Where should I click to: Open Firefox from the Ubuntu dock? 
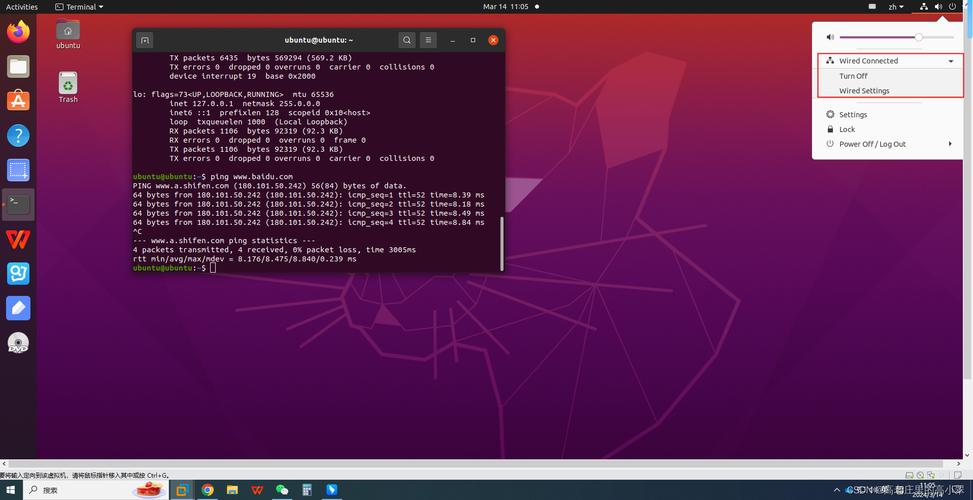tap(18, 32)
